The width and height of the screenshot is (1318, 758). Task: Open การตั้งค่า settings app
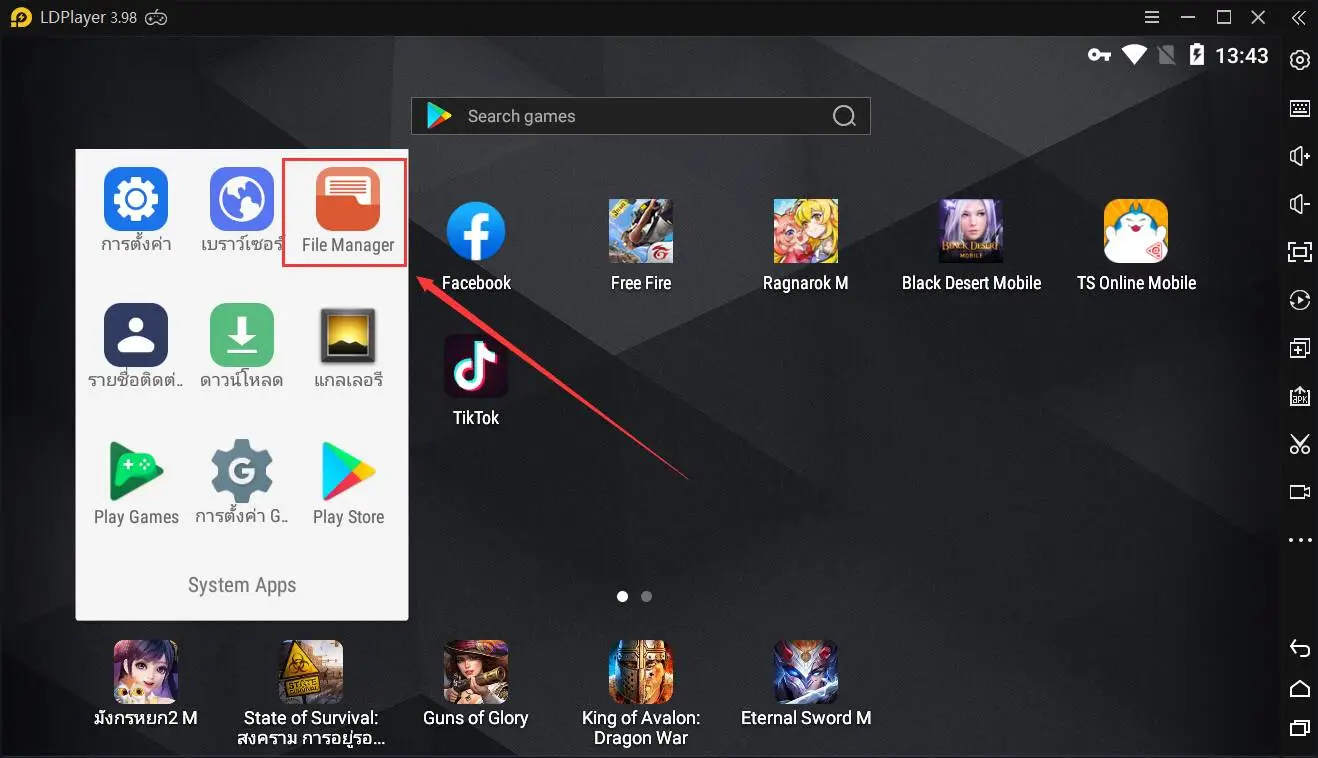tap(136, 211)
